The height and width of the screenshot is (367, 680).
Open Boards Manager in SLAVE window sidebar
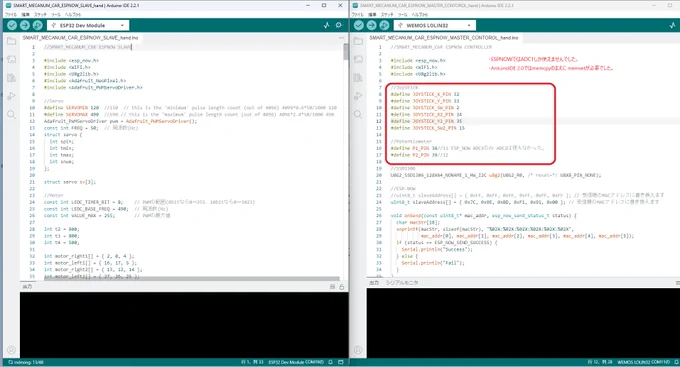pos(11,59)
